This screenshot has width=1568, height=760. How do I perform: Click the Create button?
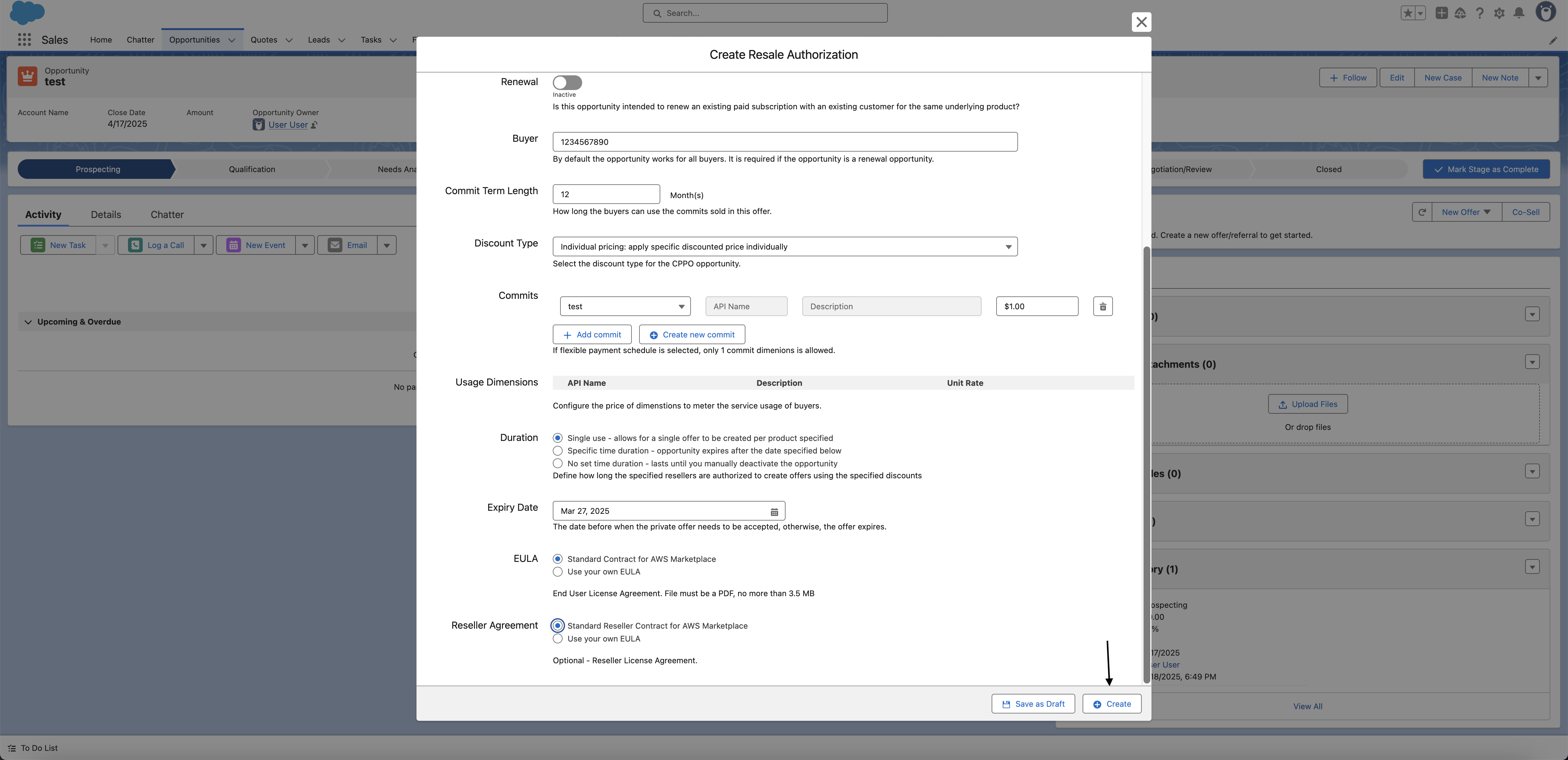click(1111, 704)
